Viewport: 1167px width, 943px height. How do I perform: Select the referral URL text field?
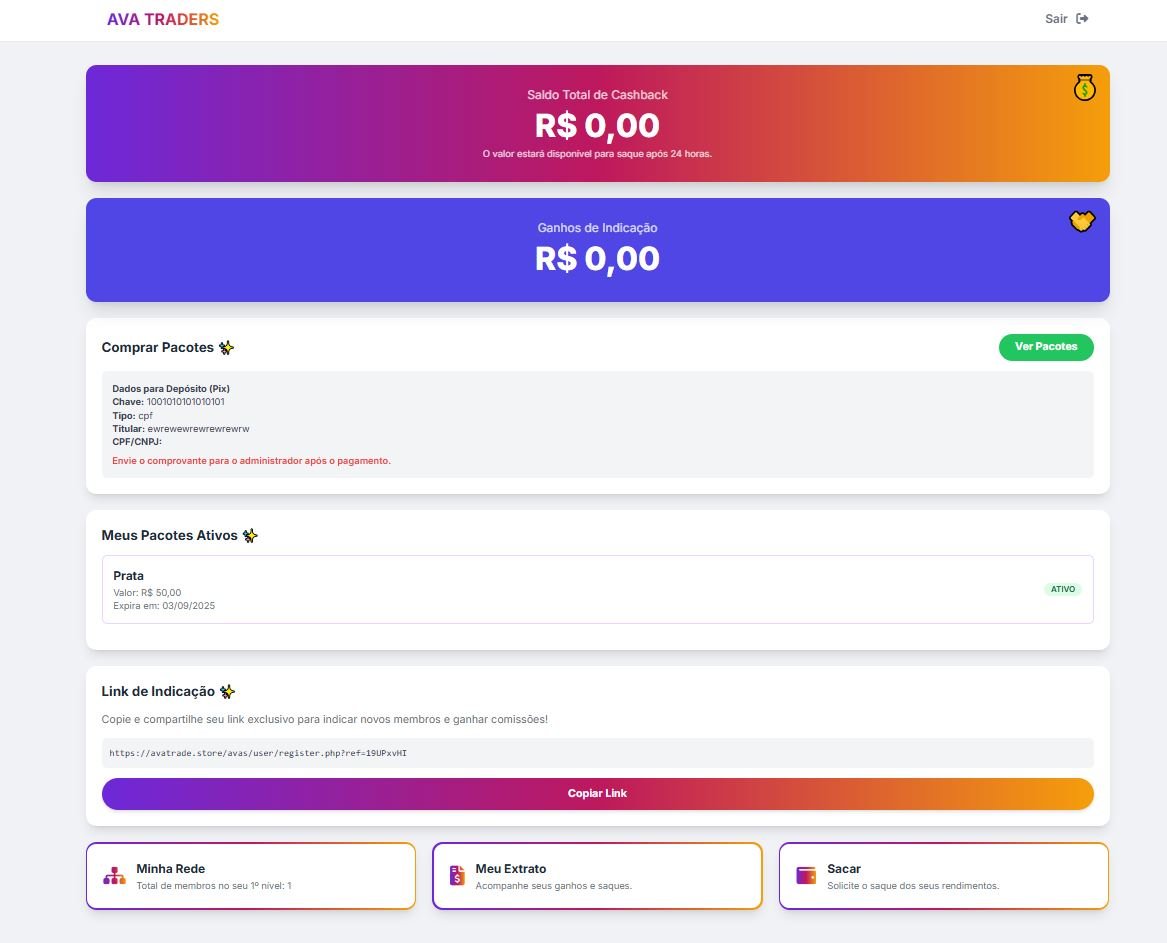(597, 753)
